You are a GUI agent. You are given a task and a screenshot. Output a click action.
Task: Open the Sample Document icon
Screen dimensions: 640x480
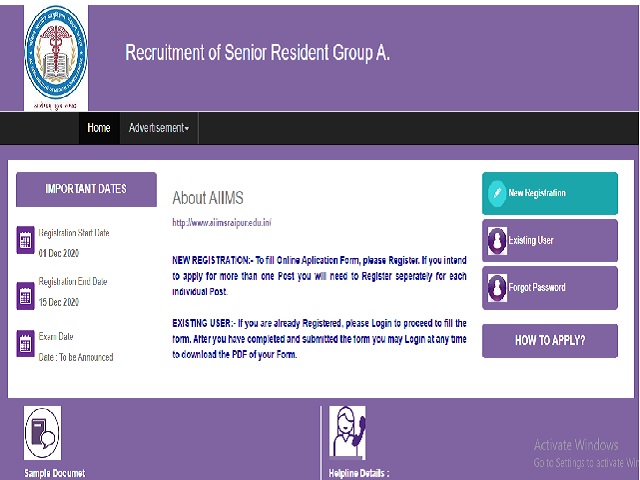42,433
